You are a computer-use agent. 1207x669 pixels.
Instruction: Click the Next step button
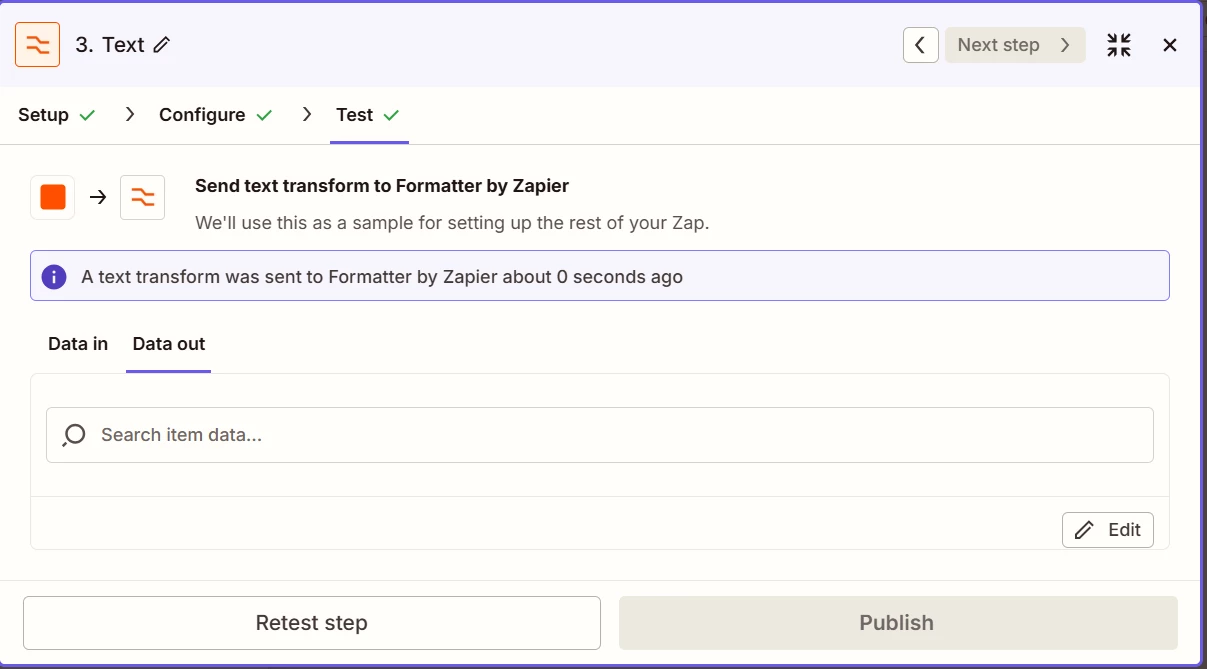pos(1014,45)
